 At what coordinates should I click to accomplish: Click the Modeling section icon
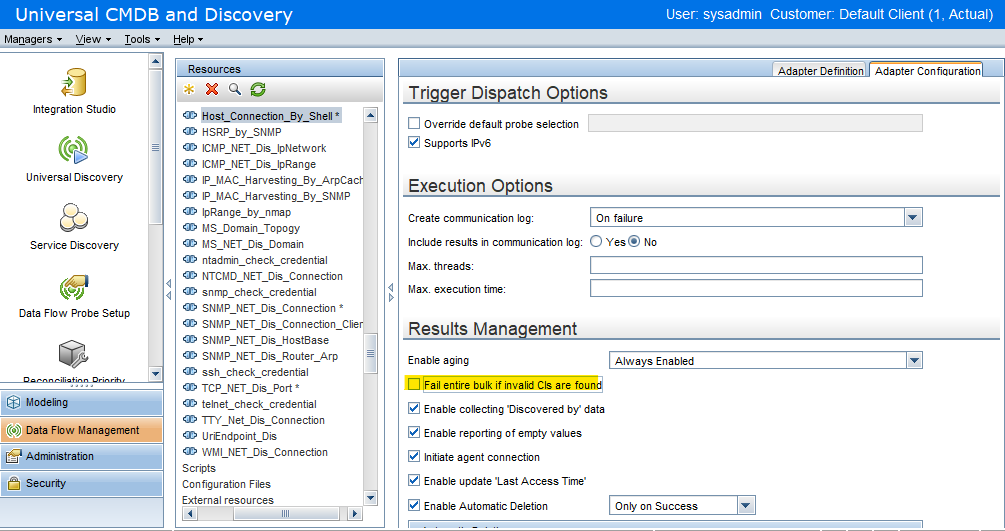point(13,402)
